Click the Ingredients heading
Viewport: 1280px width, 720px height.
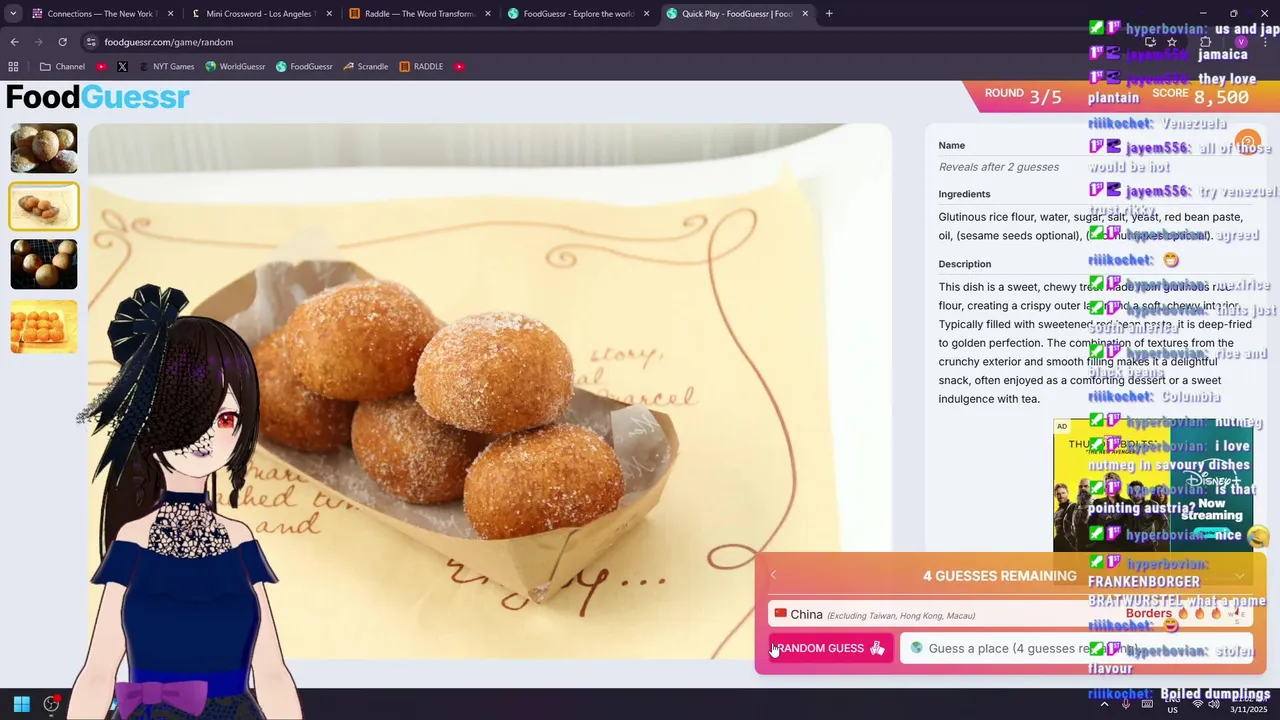(964, 194)
